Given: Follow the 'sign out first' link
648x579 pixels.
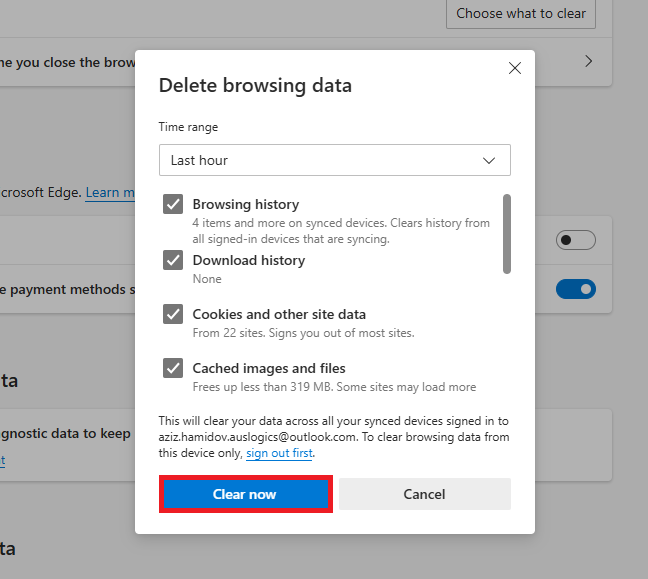Looking at the screenshot, I should [x=280, y=454].
